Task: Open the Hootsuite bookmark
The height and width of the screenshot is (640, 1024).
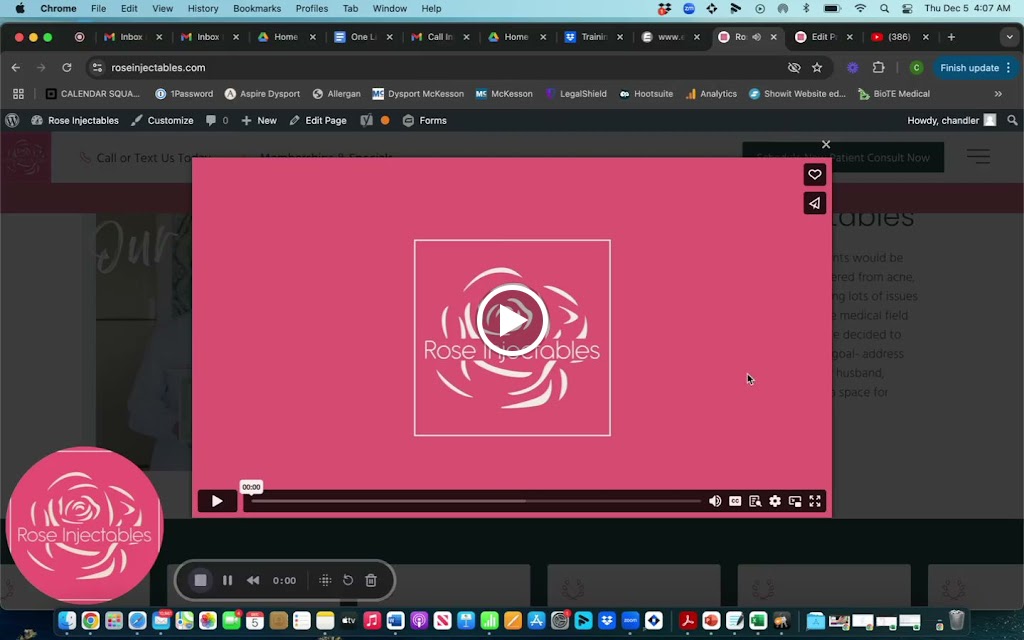Action: coord(646,93)
